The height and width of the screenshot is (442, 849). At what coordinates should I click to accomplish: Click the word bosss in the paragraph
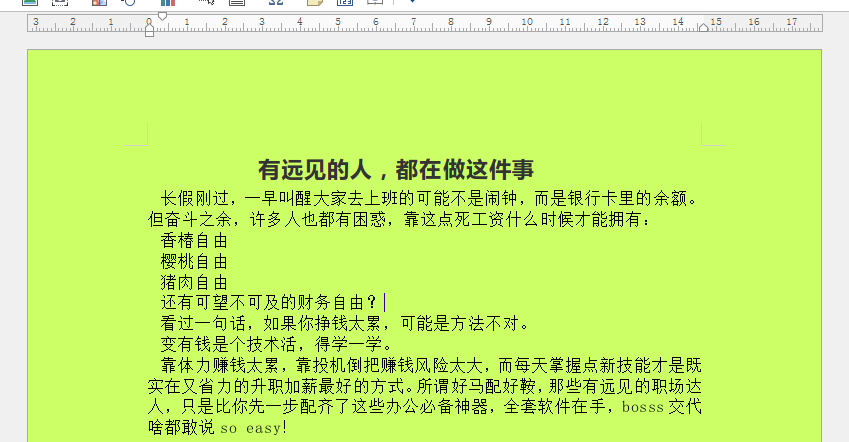[x=643, y=407]
